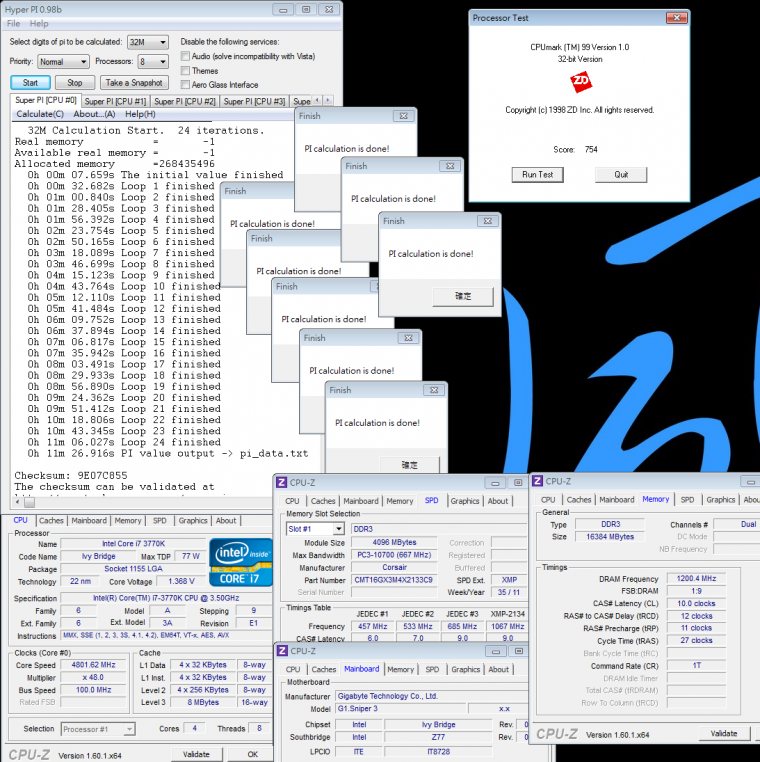Expand the Priority dropdown set to Normal
The image size is (760, 762).
(x=63, y=62)
